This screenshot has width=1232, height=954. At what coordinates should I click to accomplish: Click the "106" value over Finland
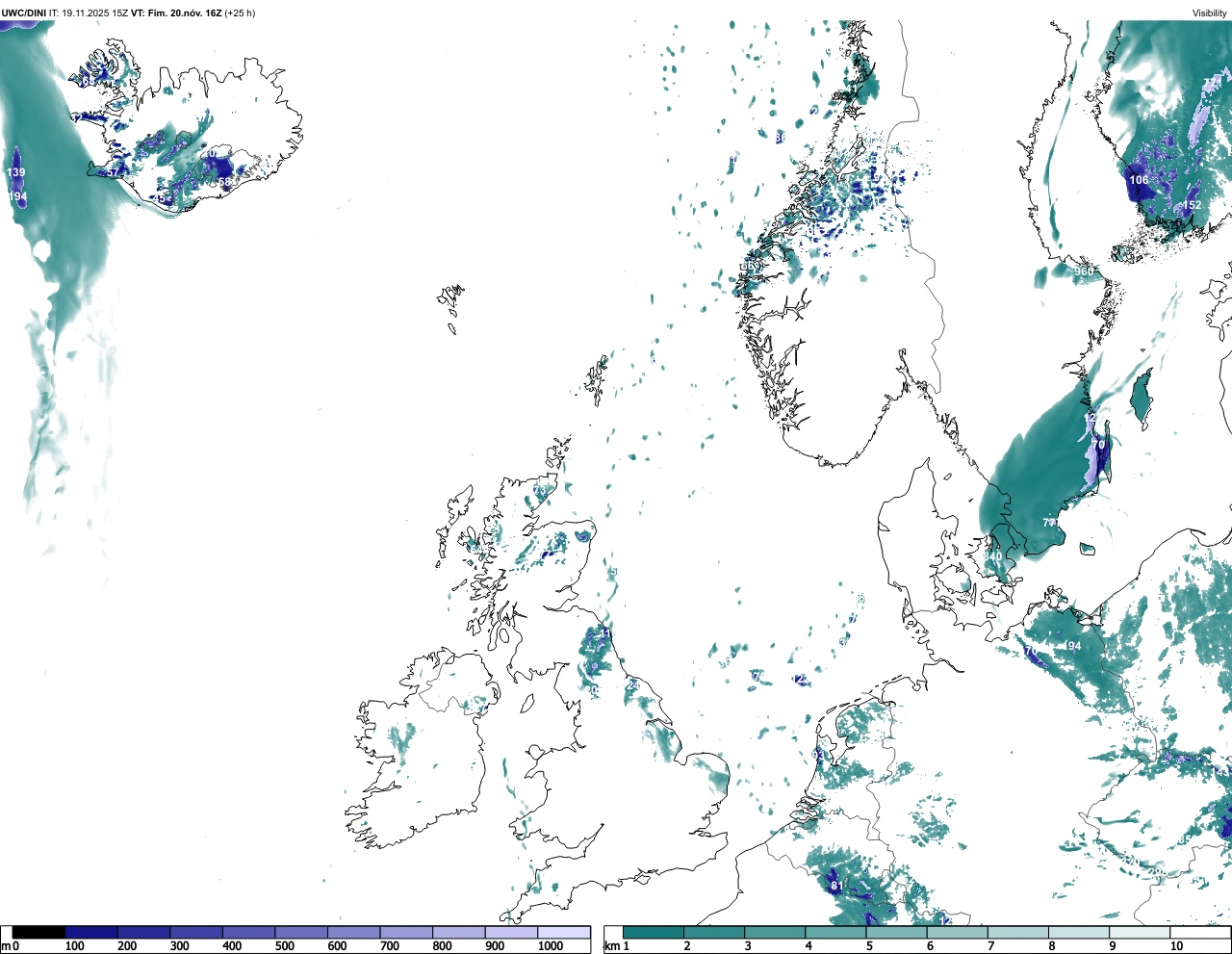[x=1140, y=180]
